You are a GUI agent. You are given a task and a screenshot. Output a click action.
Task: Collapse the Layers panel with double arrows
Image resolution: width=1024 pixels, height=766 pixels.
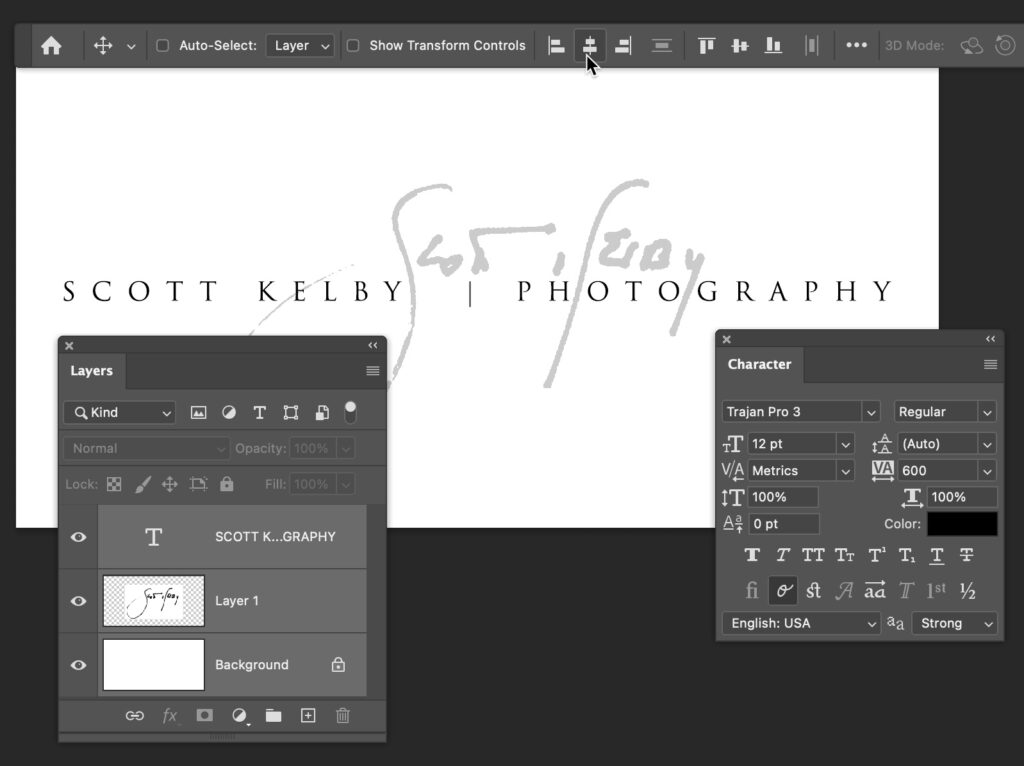[x=373, y=345]
